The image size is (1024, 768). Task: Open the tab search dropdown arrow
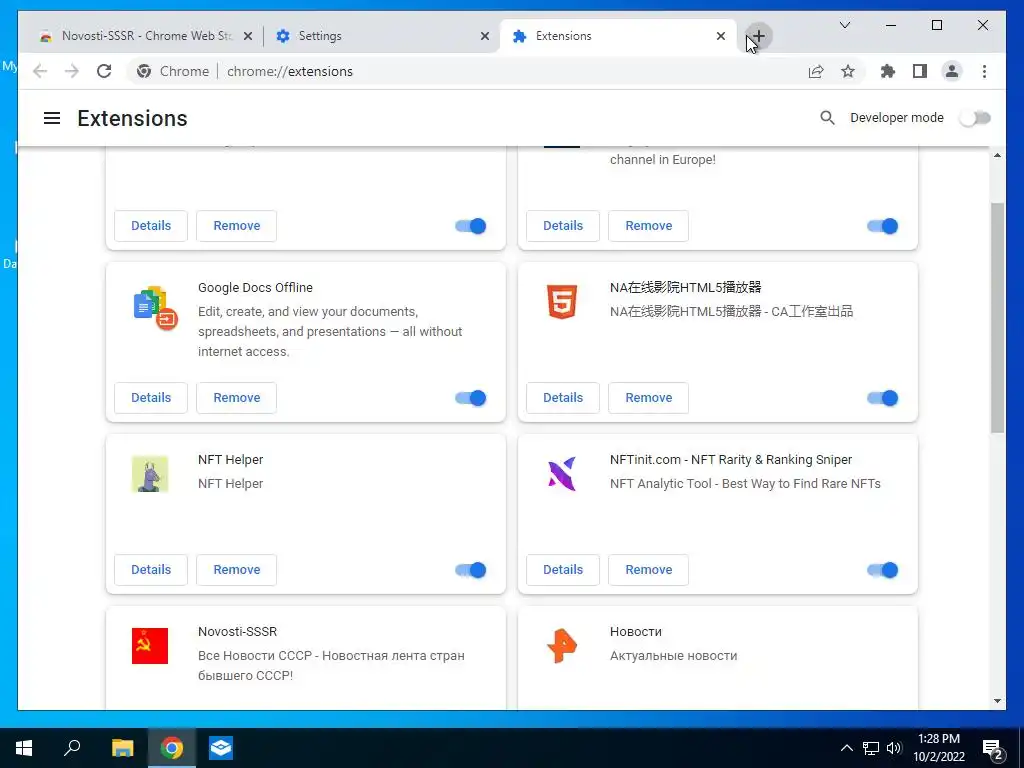[844, 25]
